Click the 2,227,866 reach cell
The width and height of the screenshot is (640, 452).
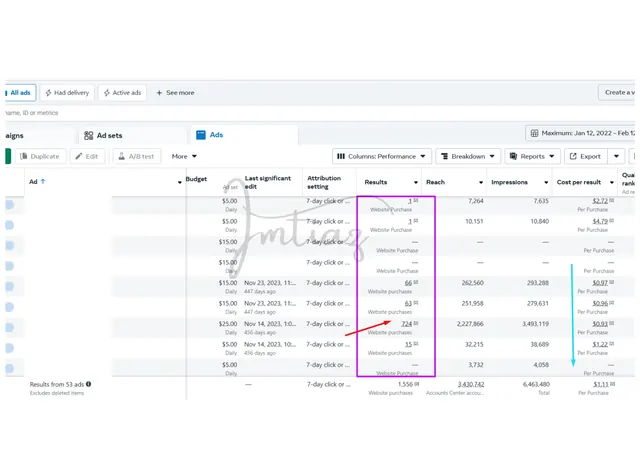470,324
